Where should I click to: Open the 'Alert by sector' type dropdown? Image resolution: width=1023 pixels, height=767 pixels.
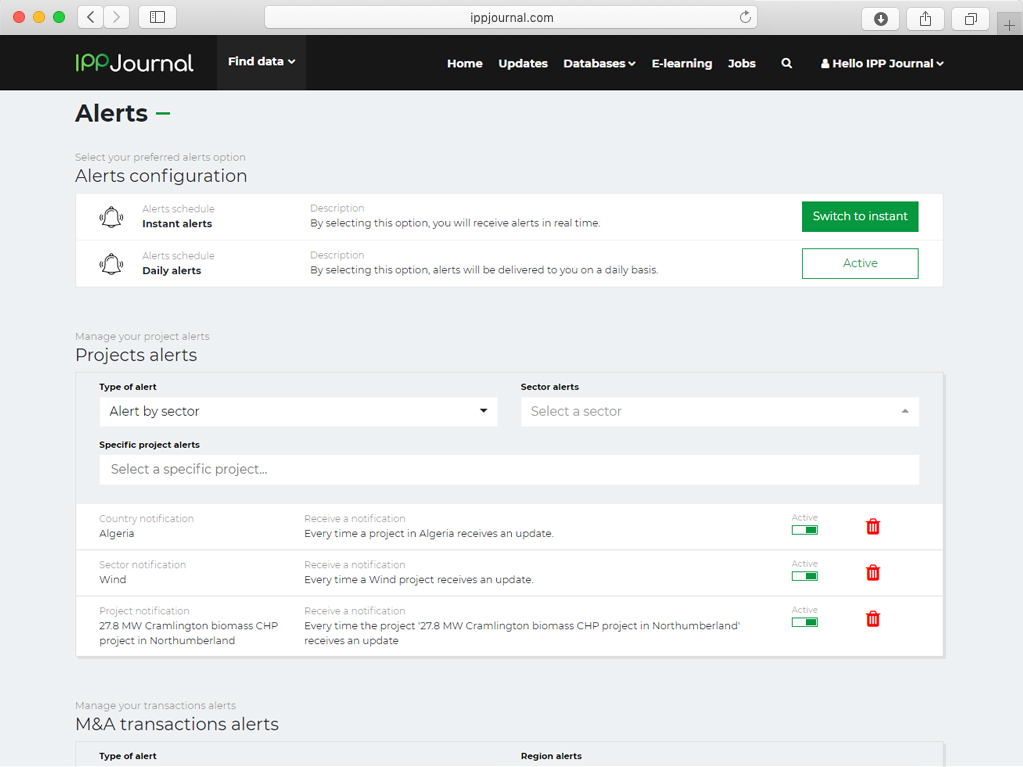298,411
